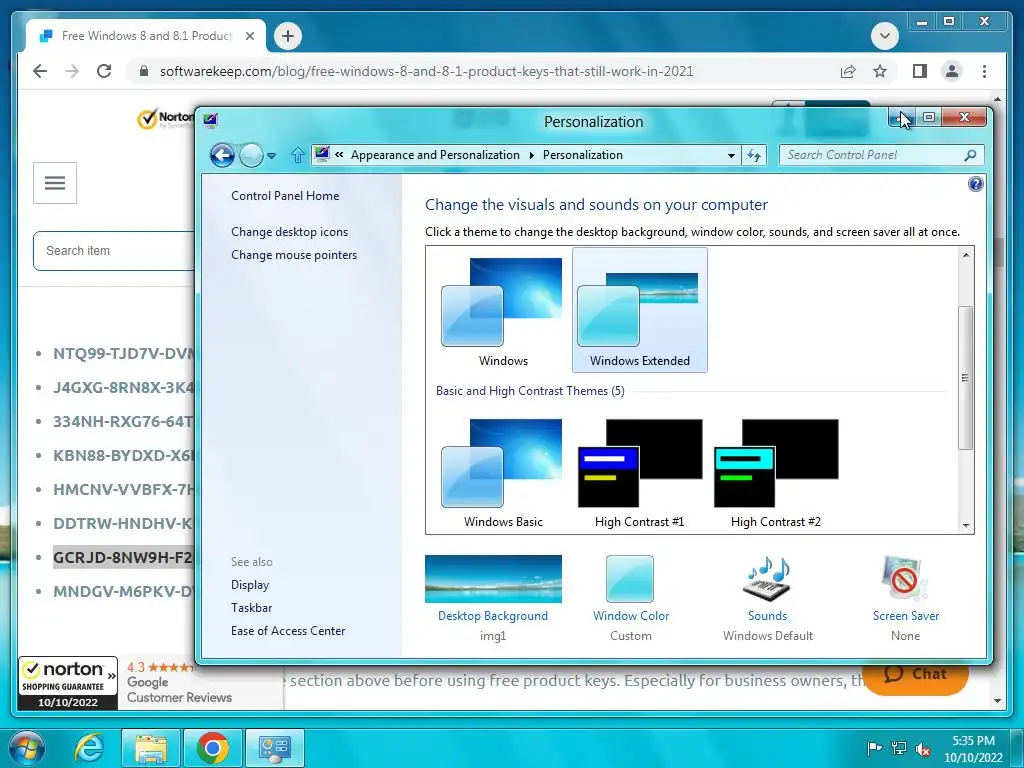This screenshot has width=1024, height=768.
Task: Click the Search item field on webpage
Action: [x=114, y=251]
